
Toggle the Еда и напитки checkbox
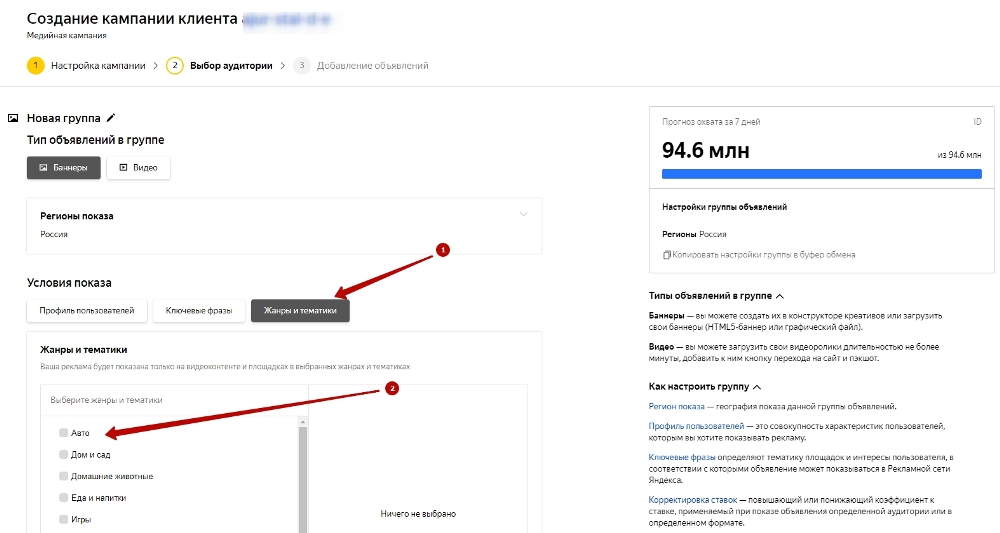[x=63, y=498]
